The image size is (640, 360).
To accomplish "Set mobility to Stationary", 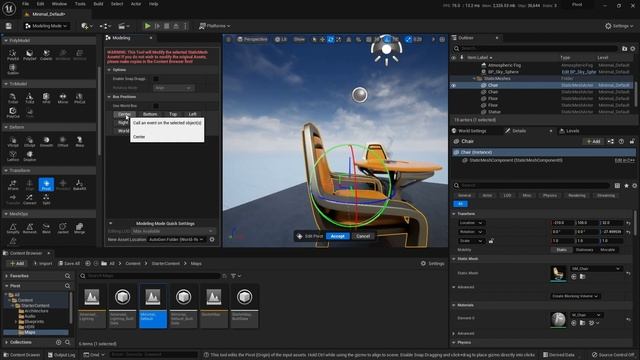I will point(584,250).
